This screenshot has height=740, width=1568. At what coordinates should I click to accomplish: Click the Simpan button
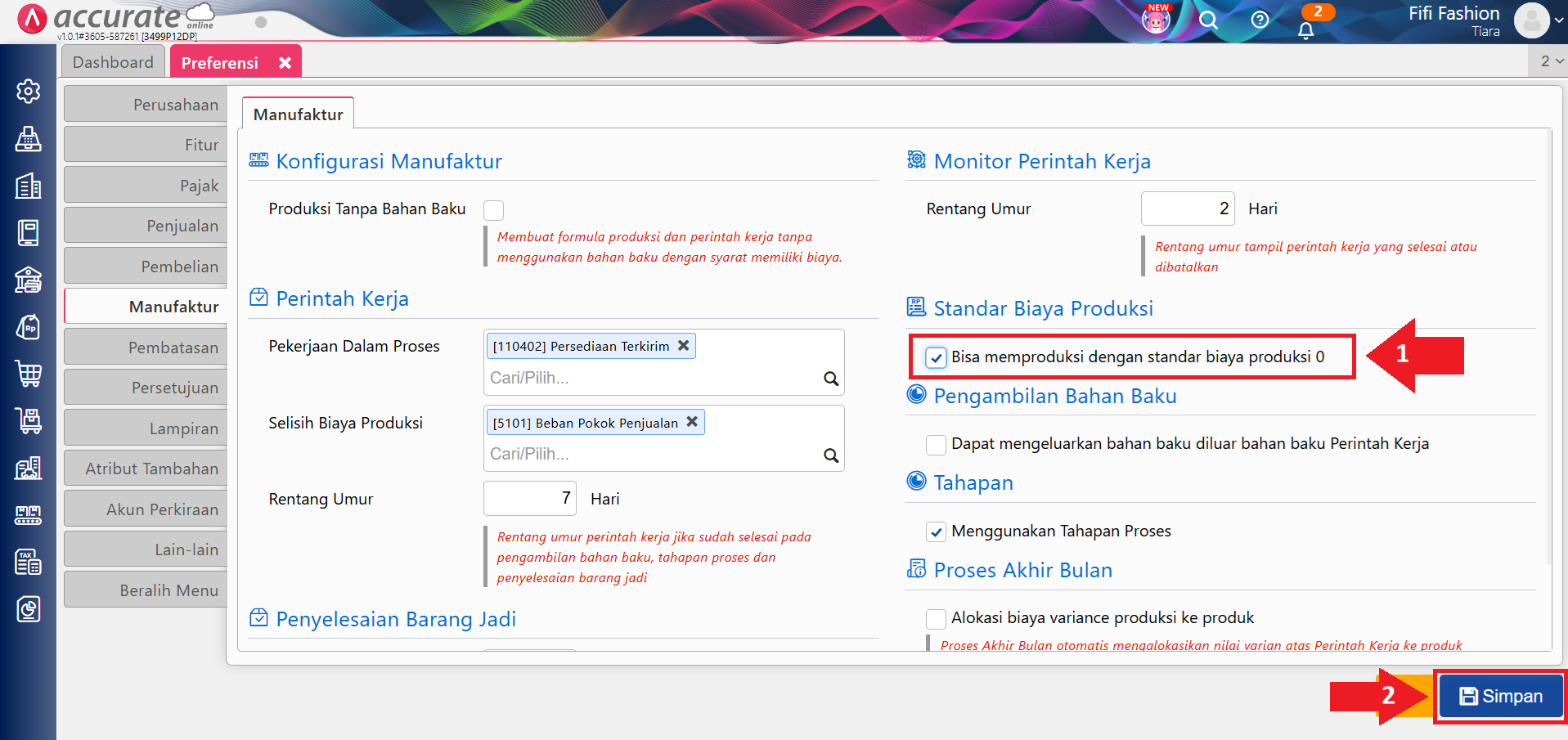[x=1499, y=696]
